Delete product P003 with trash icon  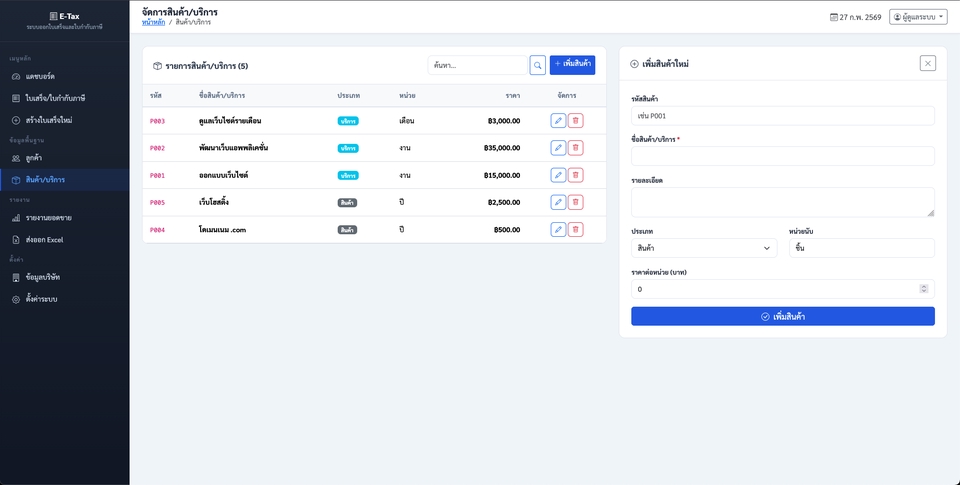point(575,120)
